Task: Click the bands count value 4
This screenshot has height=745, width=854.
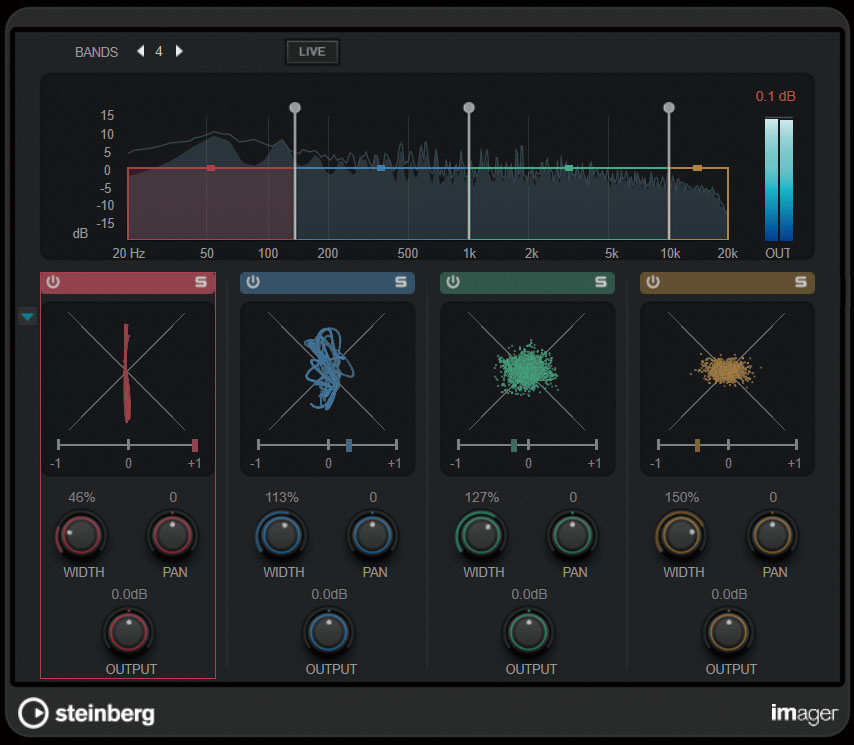Action: pyautogui.click(x=158, y=52)
